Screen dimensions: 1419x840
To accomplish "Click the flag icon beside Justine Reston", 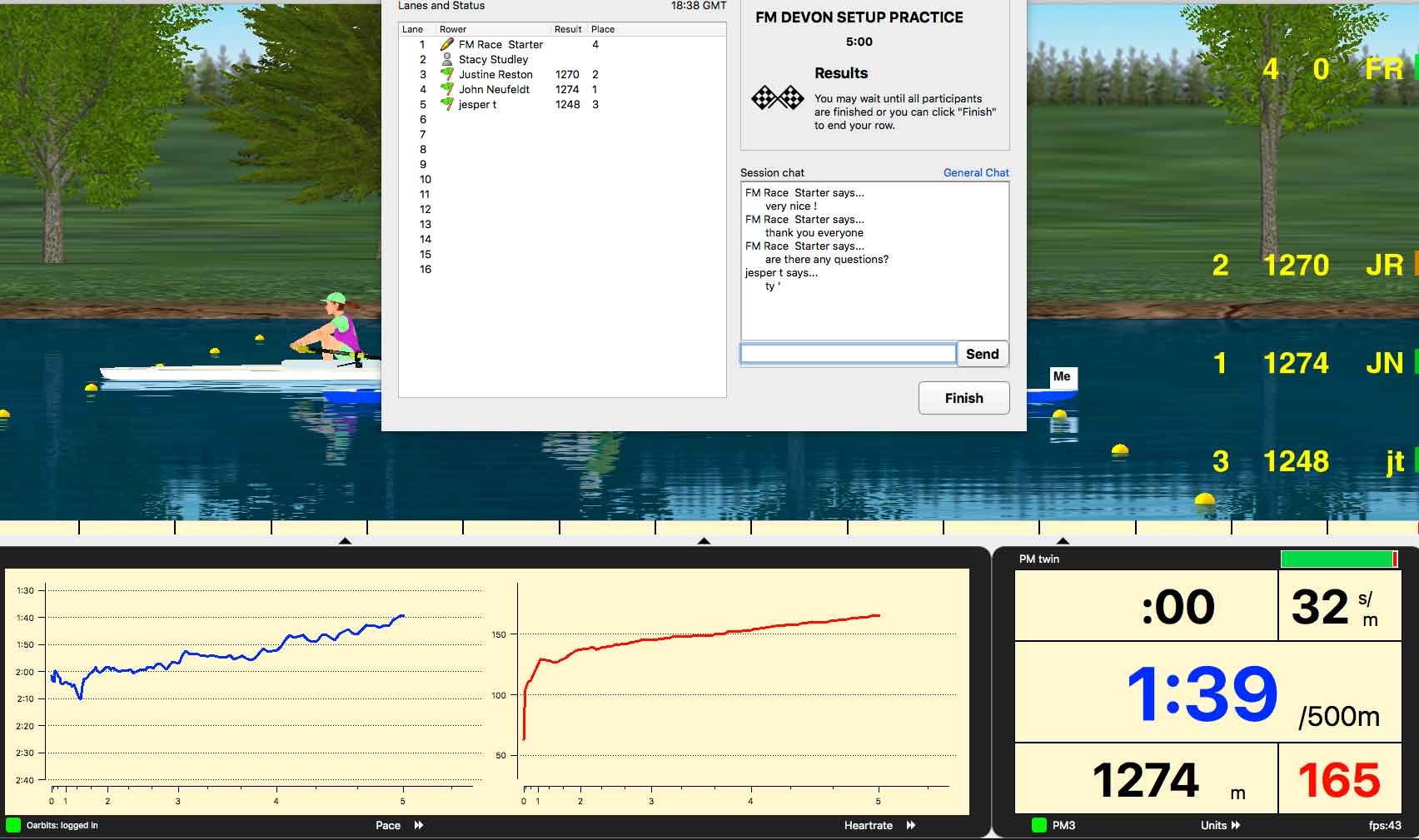I will pos(447,74).
